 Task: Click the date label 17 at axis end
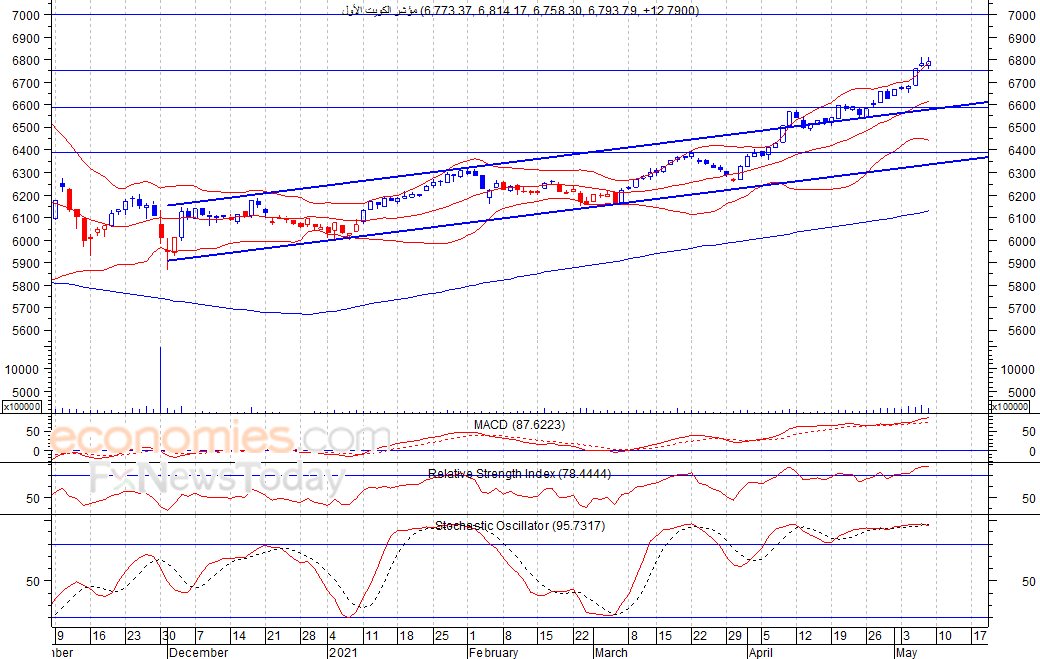click(x=980, y=636)
